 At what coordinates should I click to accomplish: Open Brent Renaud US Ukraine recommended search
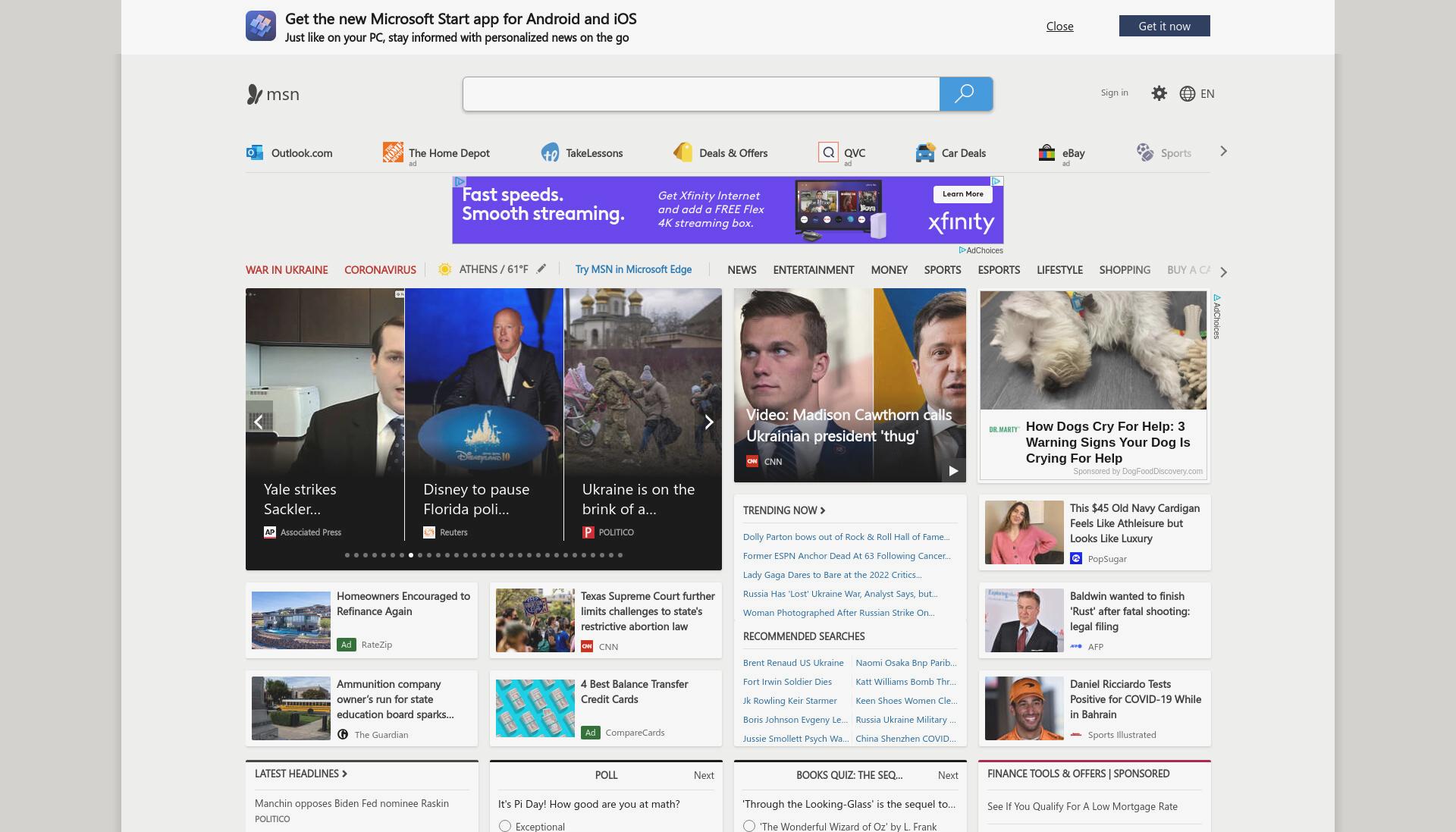click(x=793, y=663)
